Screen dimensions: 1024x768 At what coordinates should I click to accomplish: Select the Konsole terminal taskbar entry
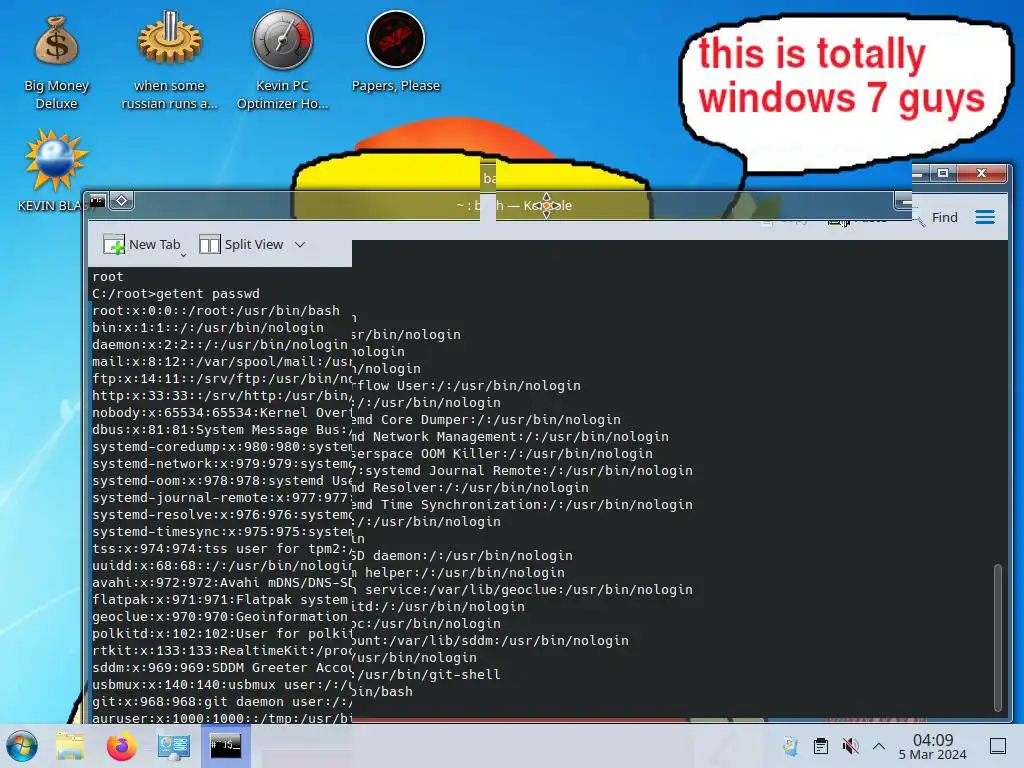225,746
